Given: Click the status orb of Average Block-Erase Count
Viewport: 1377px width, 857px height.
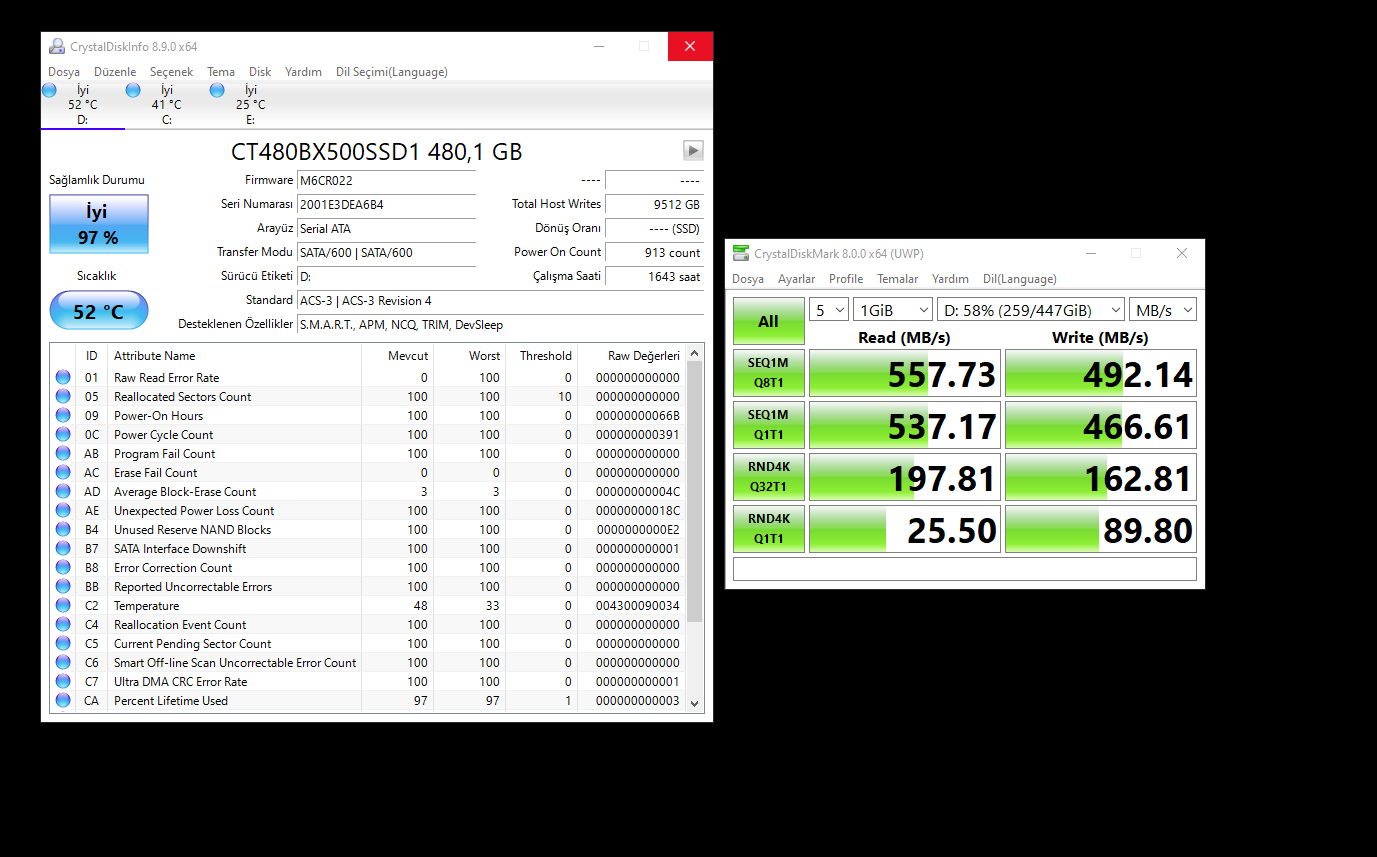Looking at the screenshot, I should click(x=63, y=491).
